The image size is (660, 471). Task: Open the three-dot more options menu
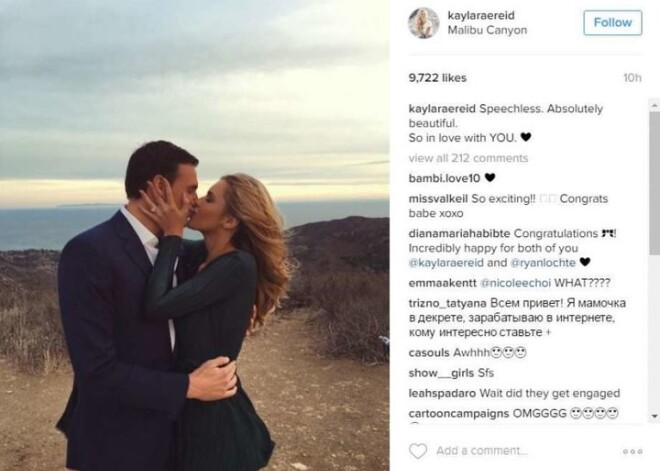631,451
